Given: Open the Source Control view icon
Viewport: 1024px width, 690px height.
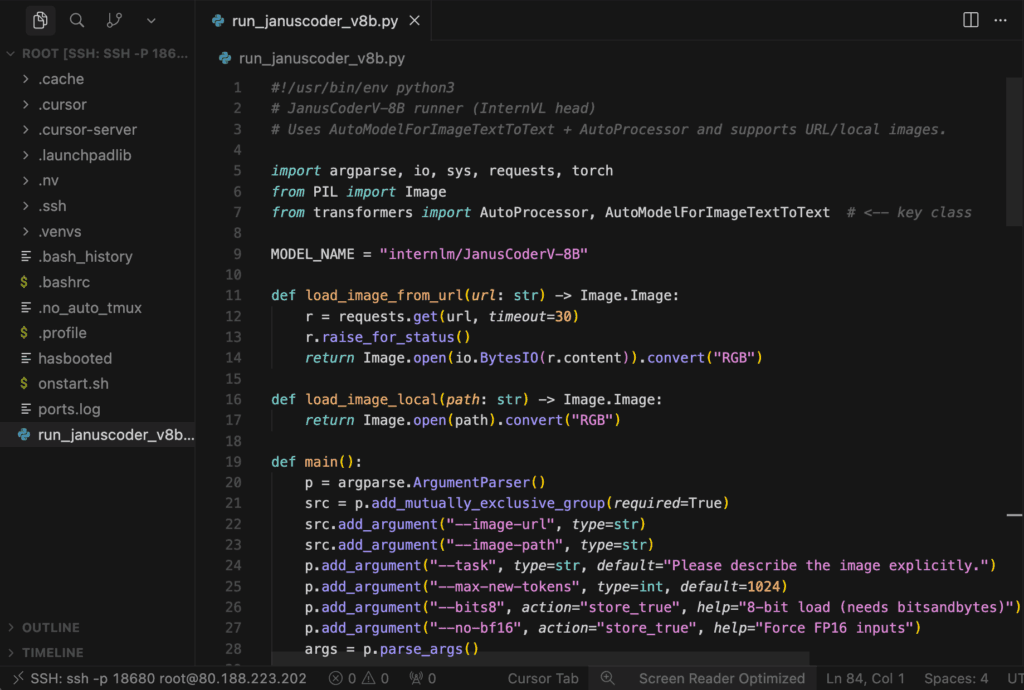Looking at the screenshot, I should pyautogui.click(x=114, y=20).
